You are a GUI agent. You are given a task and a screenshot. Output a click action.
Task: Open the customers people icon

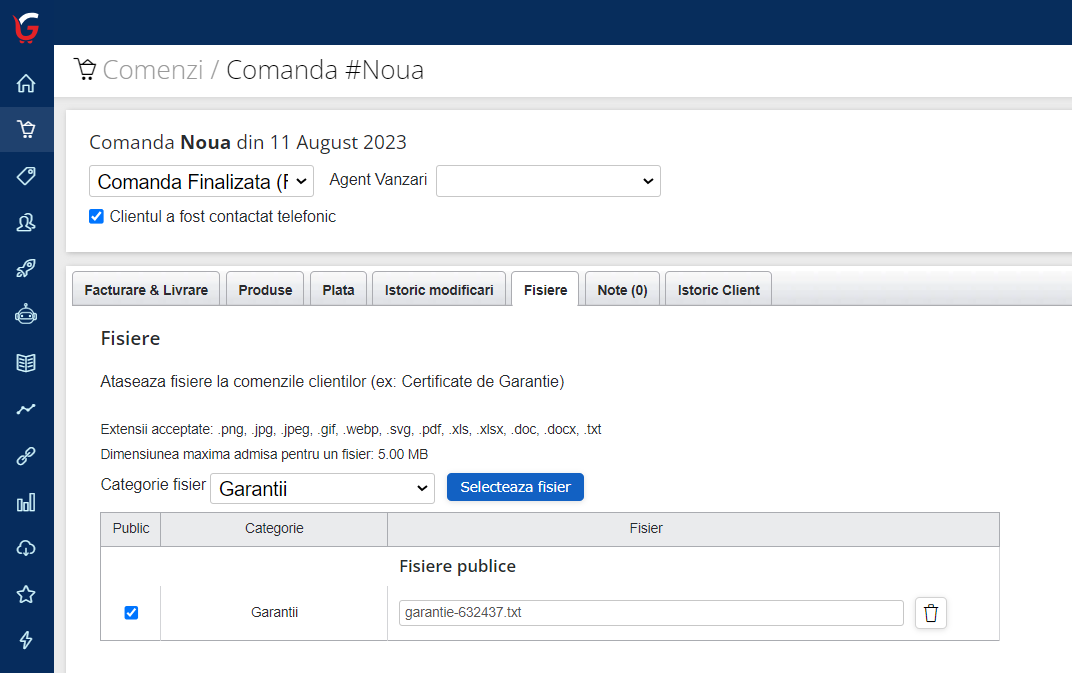[26, 223]
